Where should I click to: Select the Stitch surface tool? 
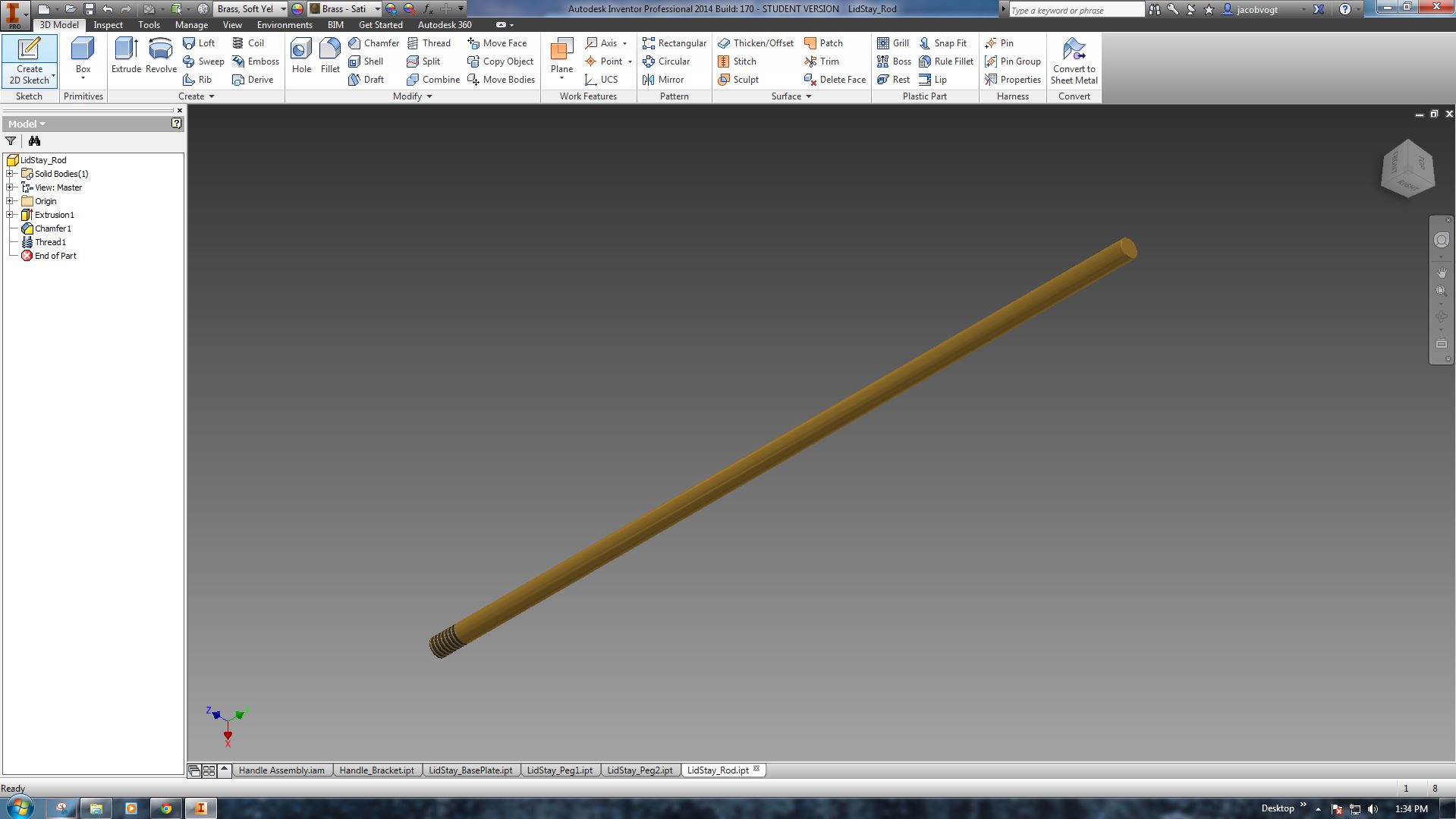point(737,61)
